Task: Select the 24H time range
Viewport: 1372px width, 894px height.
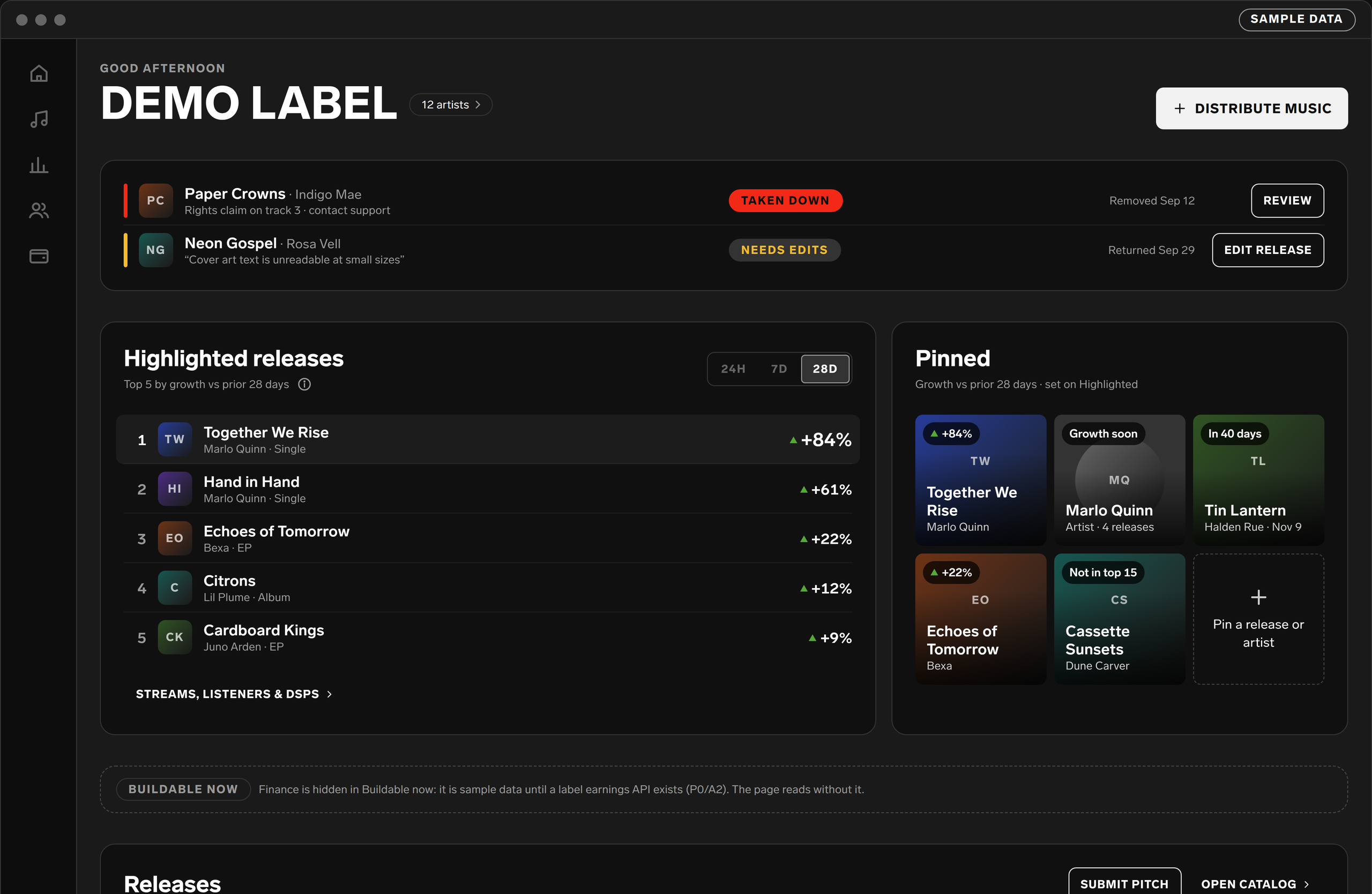Action: click(x=733, y=369)
